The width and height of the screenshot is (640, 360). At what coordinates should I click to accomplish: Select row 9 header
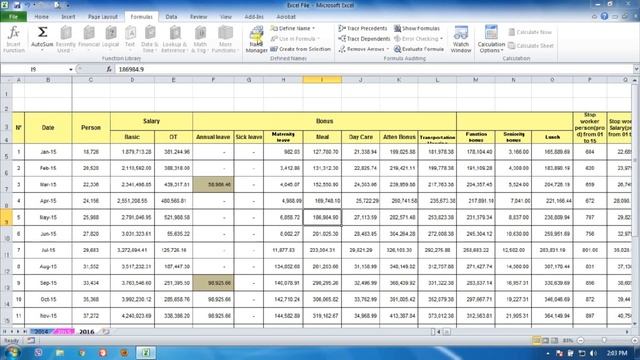click(6, 218)
